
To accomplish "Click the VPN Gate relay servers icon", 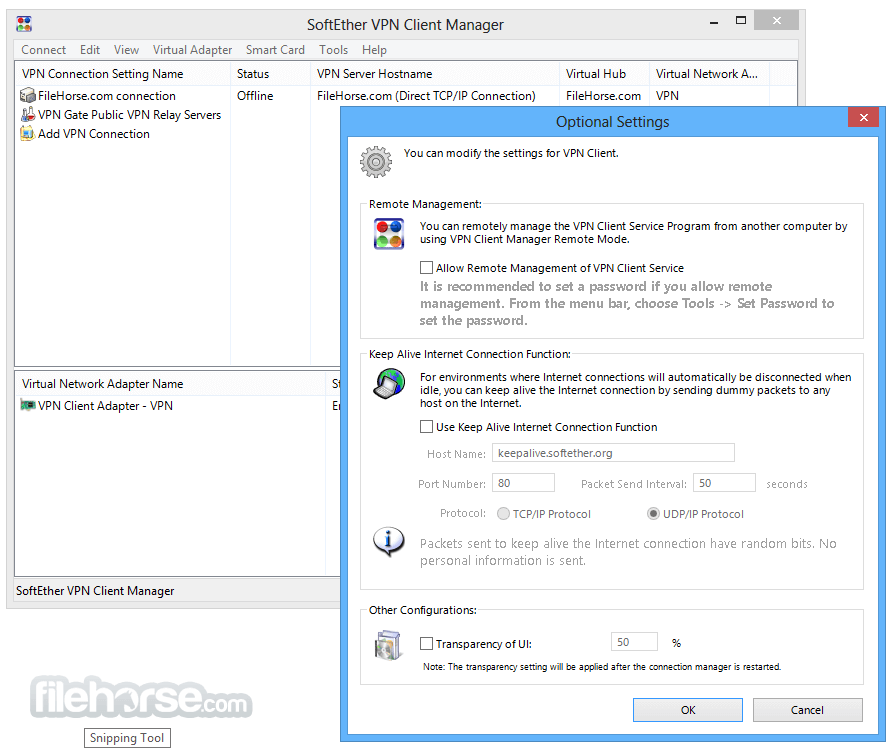I will 28,115.
